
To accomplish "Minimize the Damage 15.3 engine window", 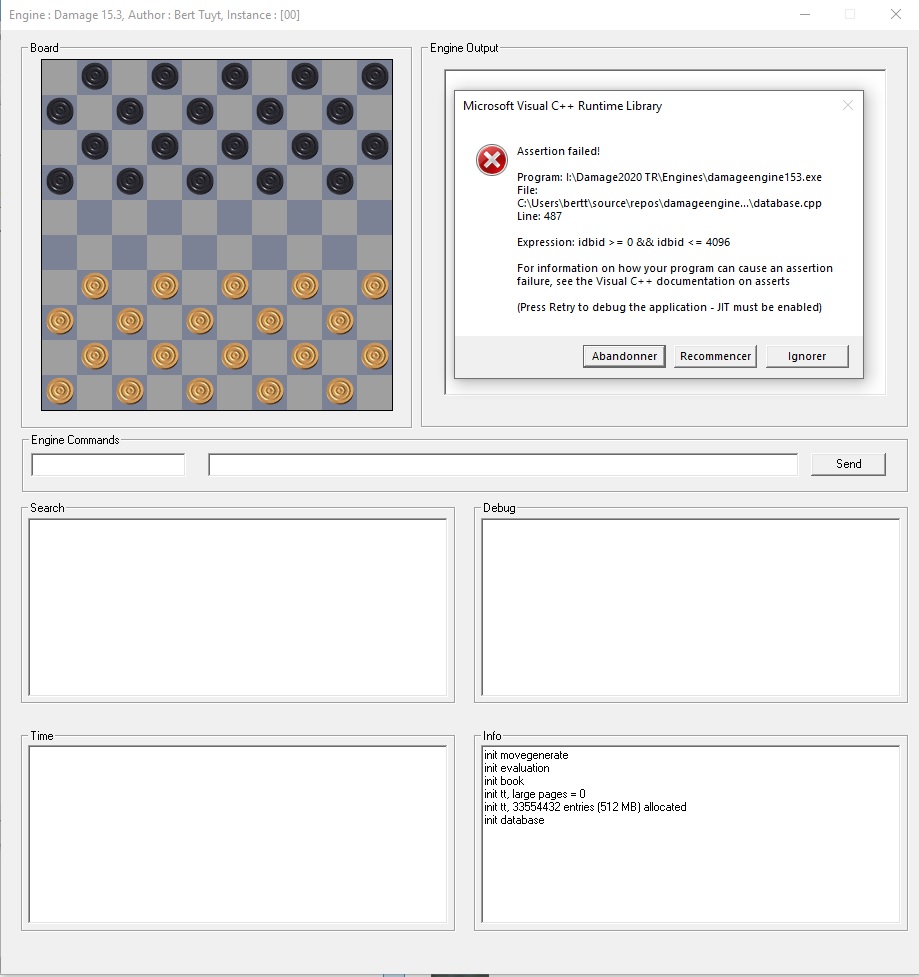I will pos(805,15).
